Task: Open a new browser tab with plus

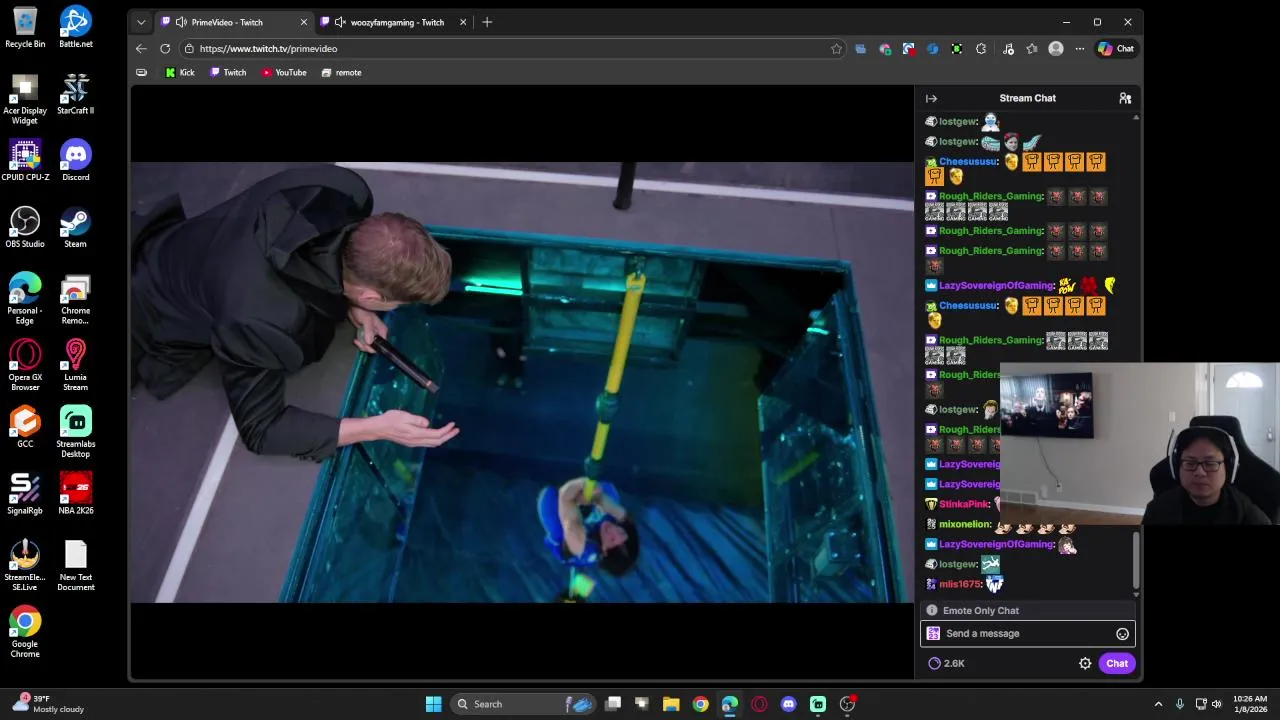Action: [487, 22]
